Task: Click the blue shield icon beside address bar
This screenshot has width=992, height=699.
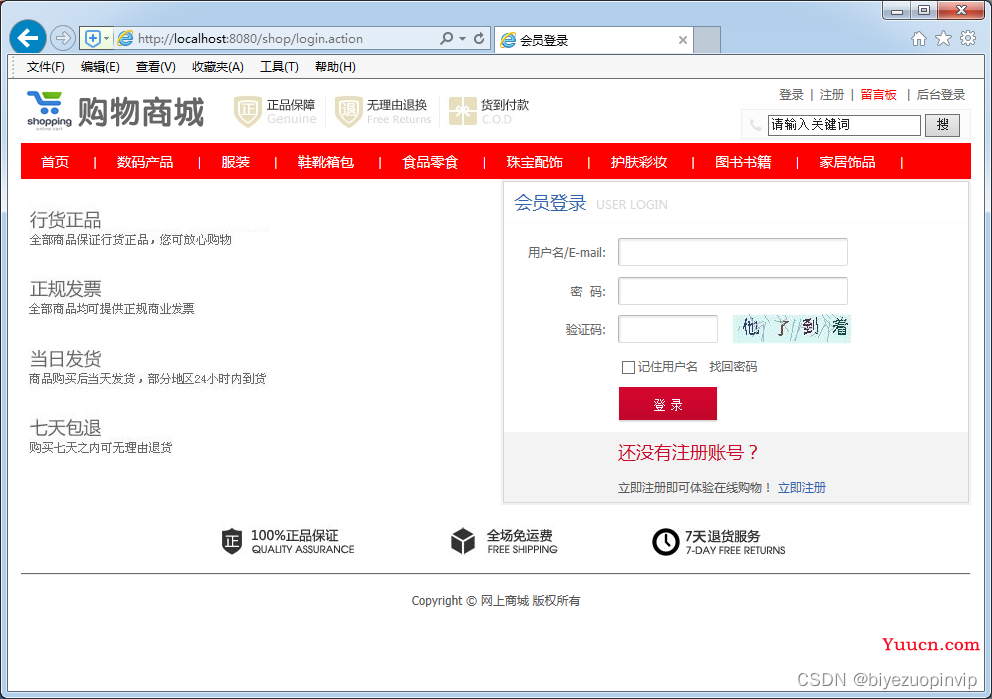Action: pos(92,39)
